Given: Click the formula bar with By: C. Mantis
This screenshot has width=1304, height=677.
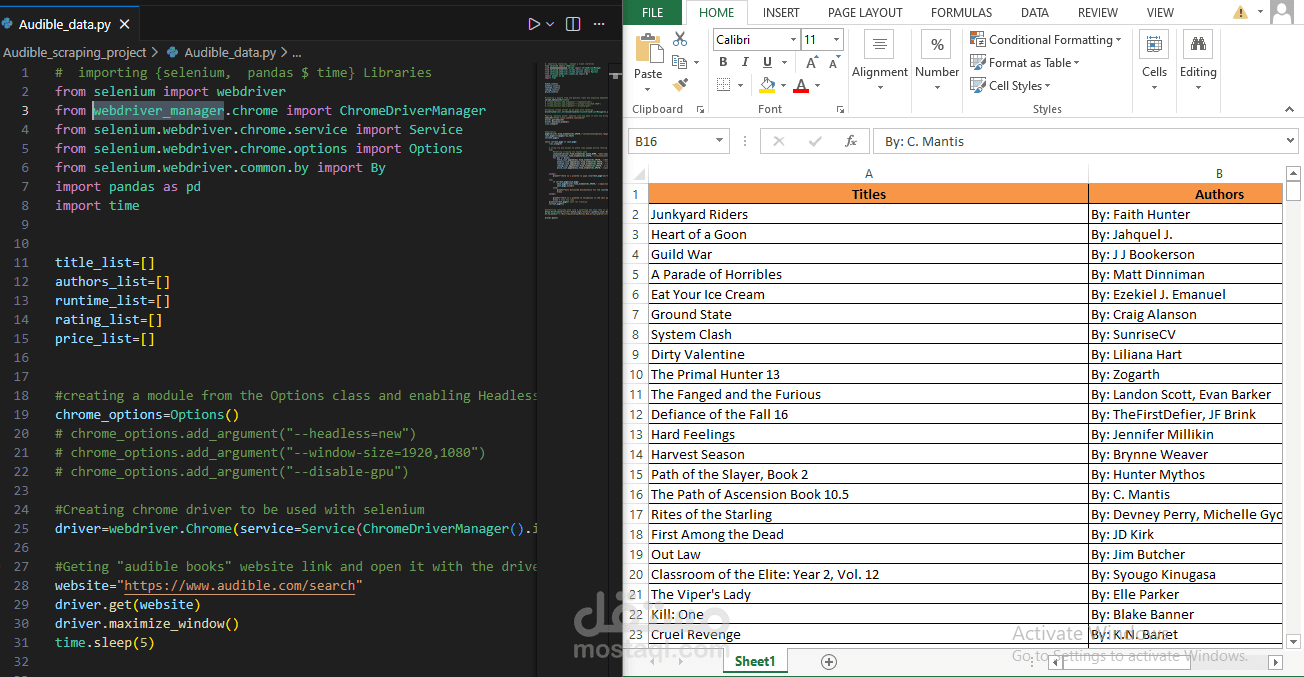Looking at the screenshot, I should [1078, 141].
